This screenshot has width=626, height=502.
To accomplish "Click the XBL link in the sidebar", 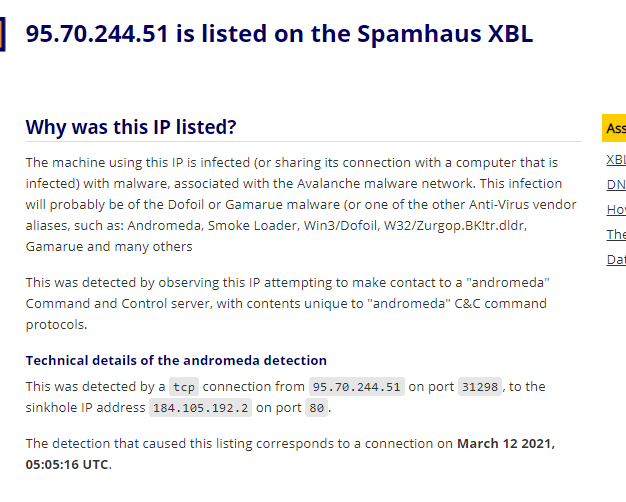I will click(616, 161).
